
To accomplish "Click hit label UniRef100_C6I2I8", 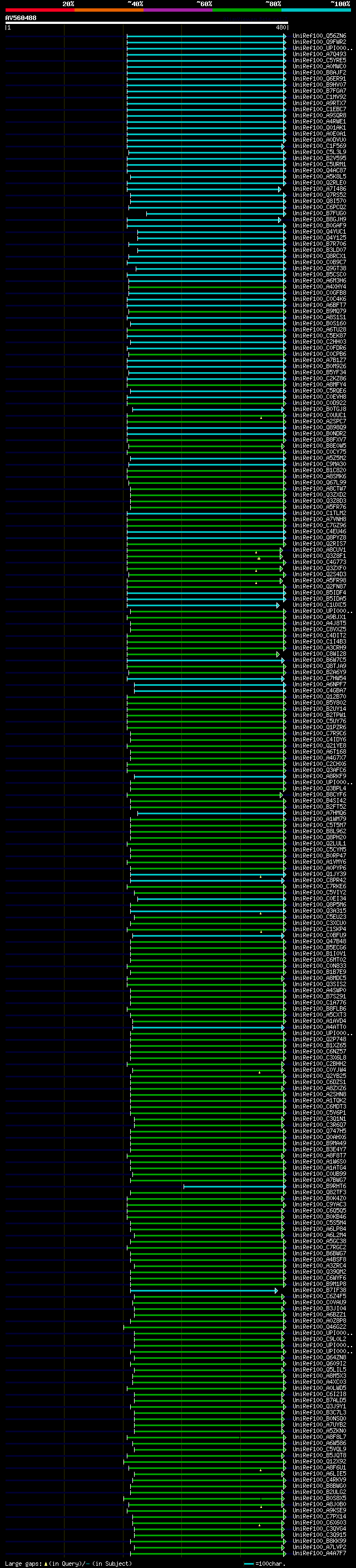I will point(319,1394).
